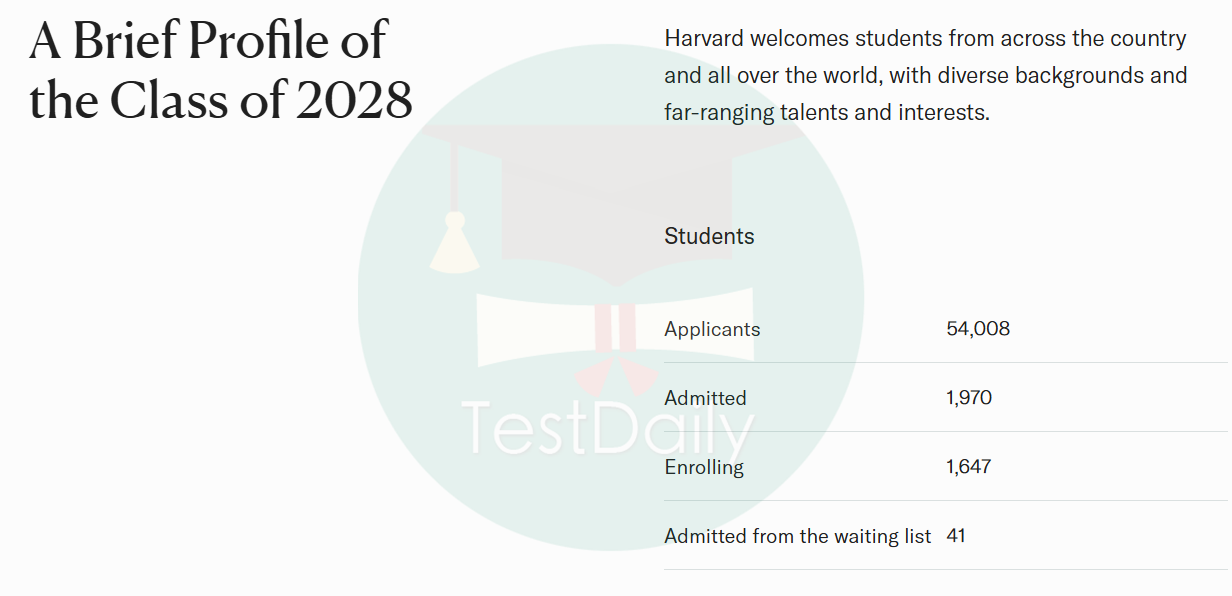The image size is (1232, 596).
Task: Select the Enrolling row label
Action: coord(704,467)
